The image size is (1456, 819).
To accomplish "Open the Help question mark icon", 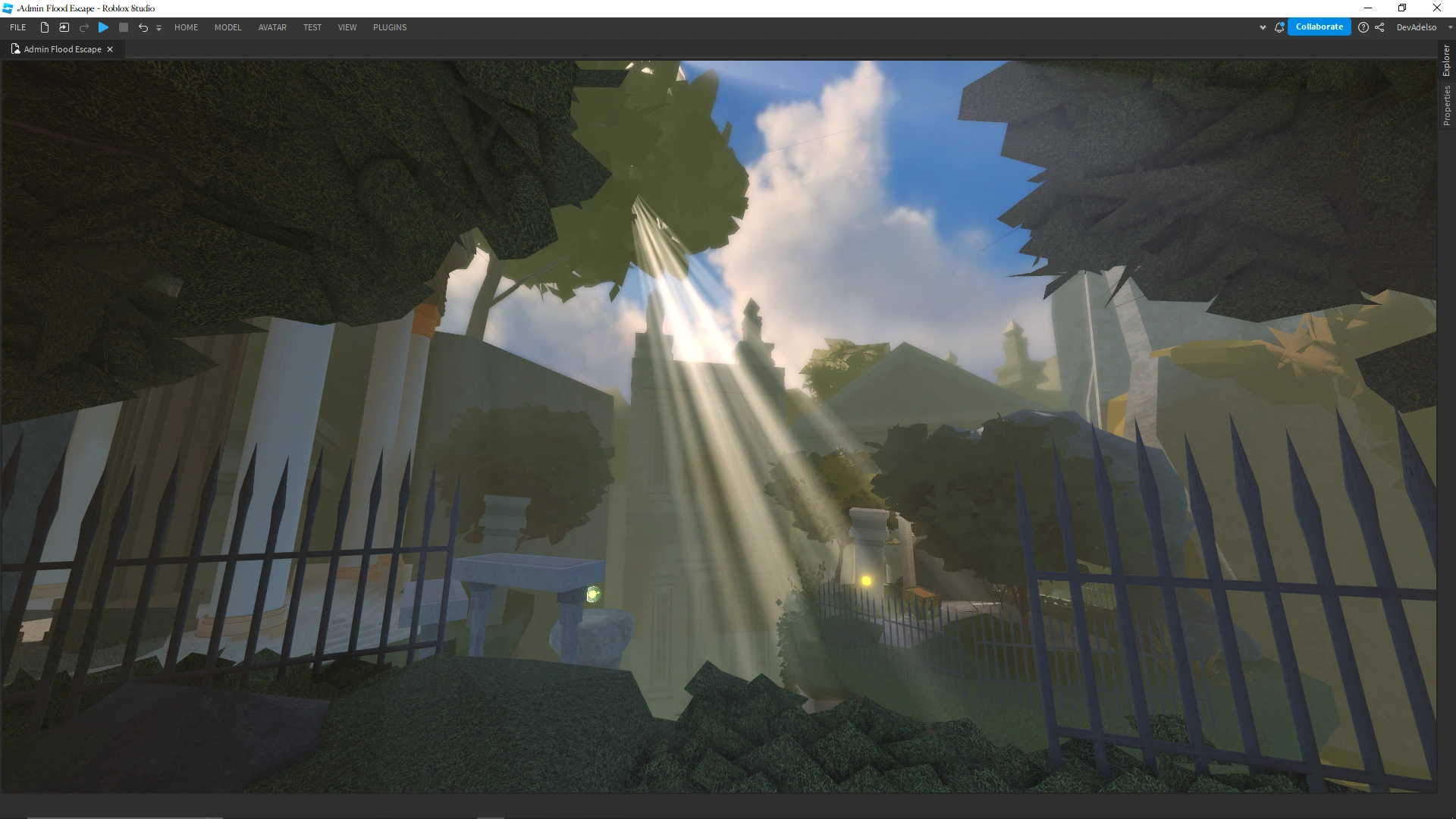I will pos(1363,27).
